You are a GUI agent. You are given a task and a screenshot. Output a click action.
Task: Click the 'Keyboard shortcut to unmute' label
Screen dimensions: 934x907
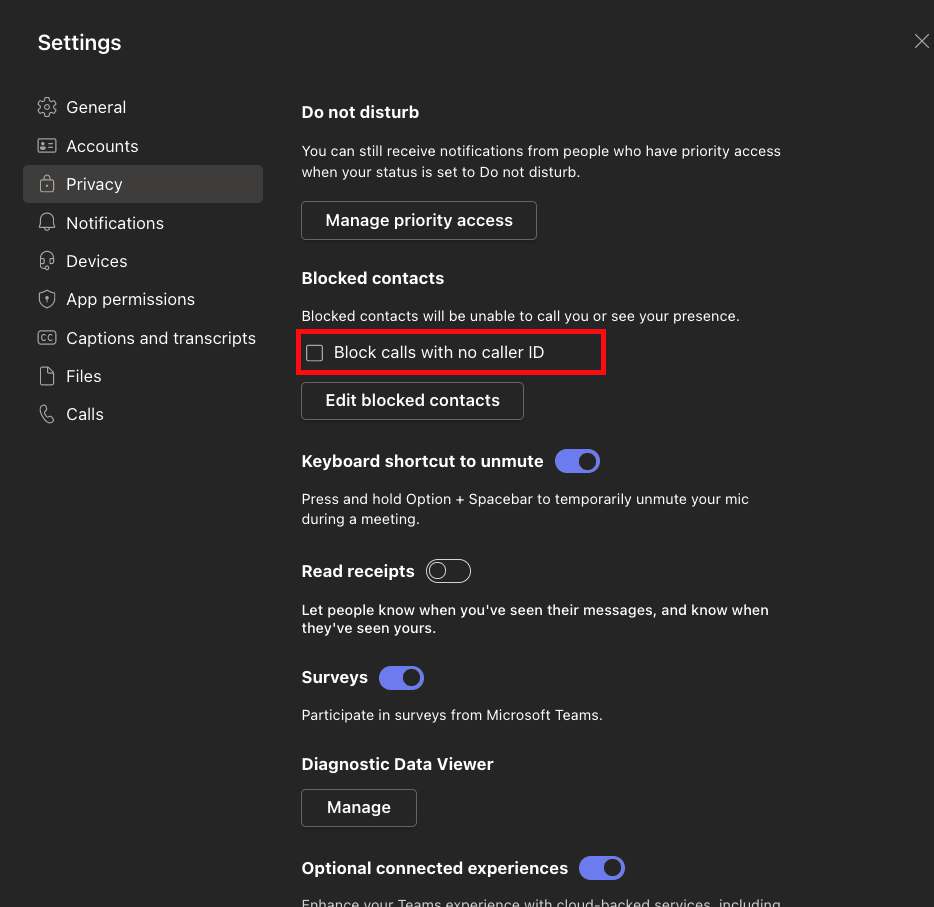422,462
